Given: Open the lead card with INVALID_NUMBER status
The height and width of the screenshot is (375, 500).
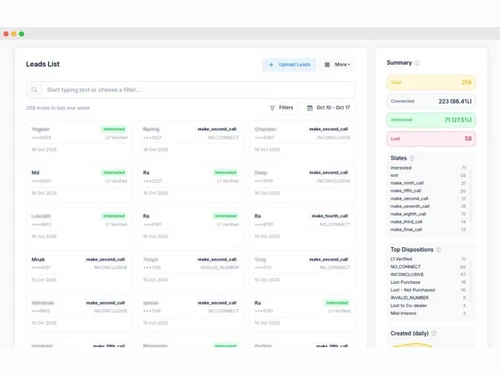Looking at the screenshot, I should coord(191,269).
